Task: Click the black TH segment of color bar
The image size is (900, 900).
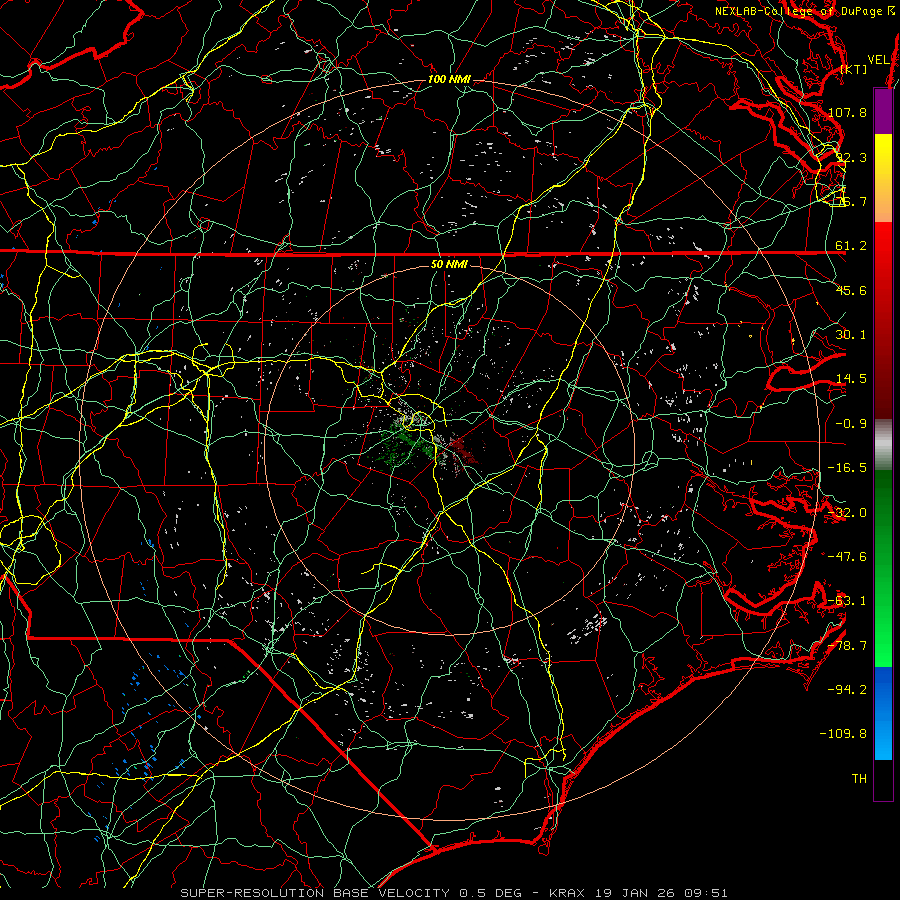Action: coord(883,779)
